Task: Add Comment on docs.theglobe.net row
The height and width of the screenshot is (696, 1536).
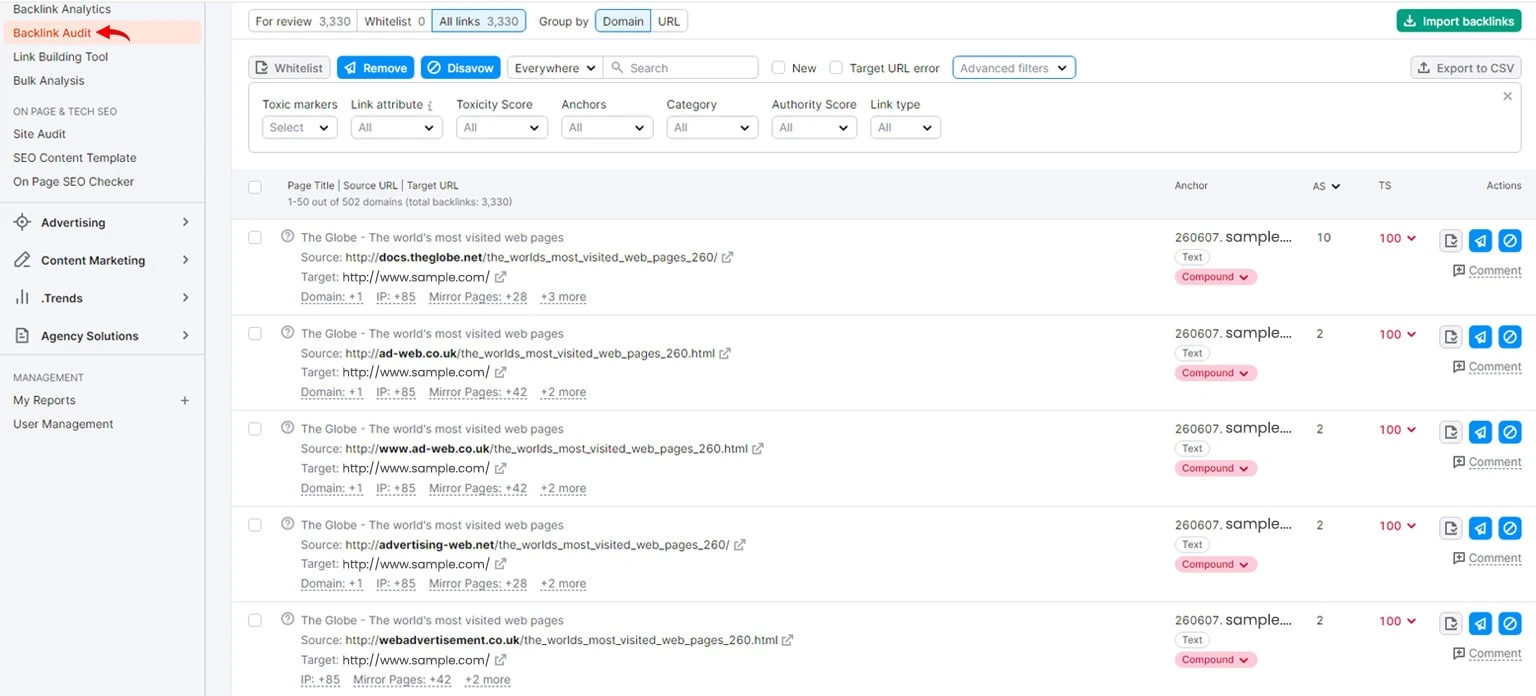Action: (x=1487, y=271)
